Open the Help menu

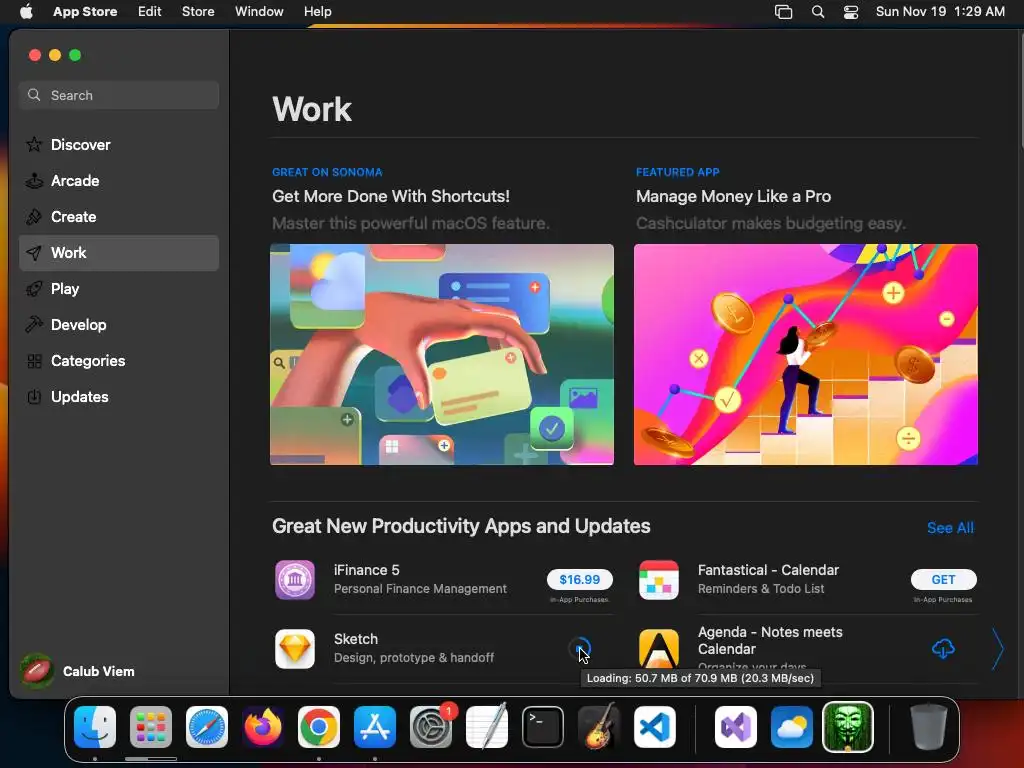317,12
